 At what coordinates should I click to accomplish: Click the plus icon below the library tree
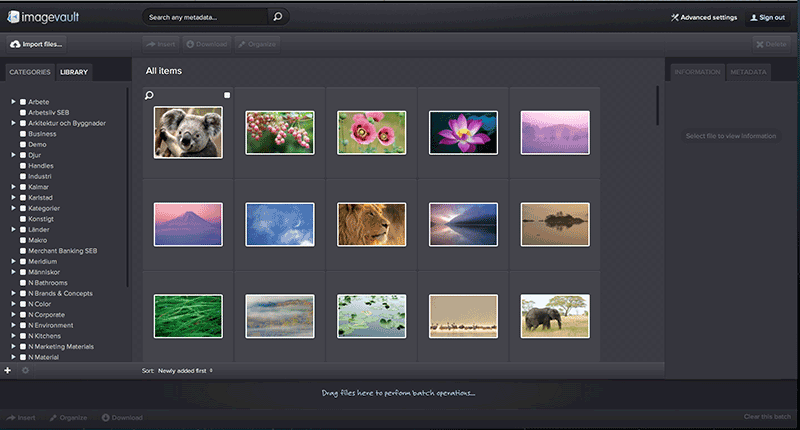coord(8,370)
